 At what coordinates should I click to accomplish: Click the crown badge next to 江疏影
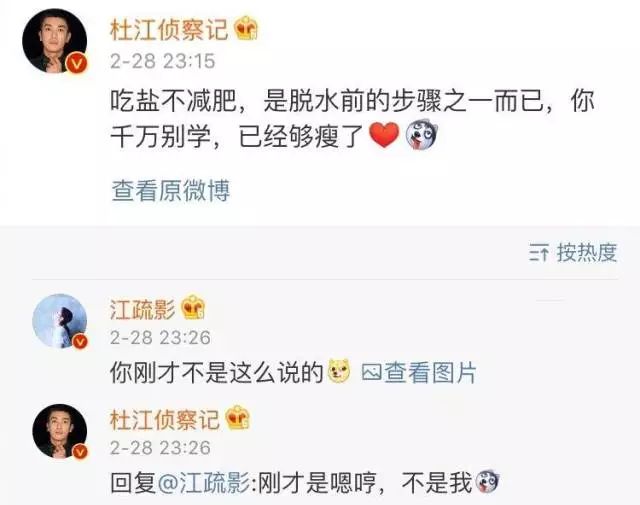[x=193, y=307]
